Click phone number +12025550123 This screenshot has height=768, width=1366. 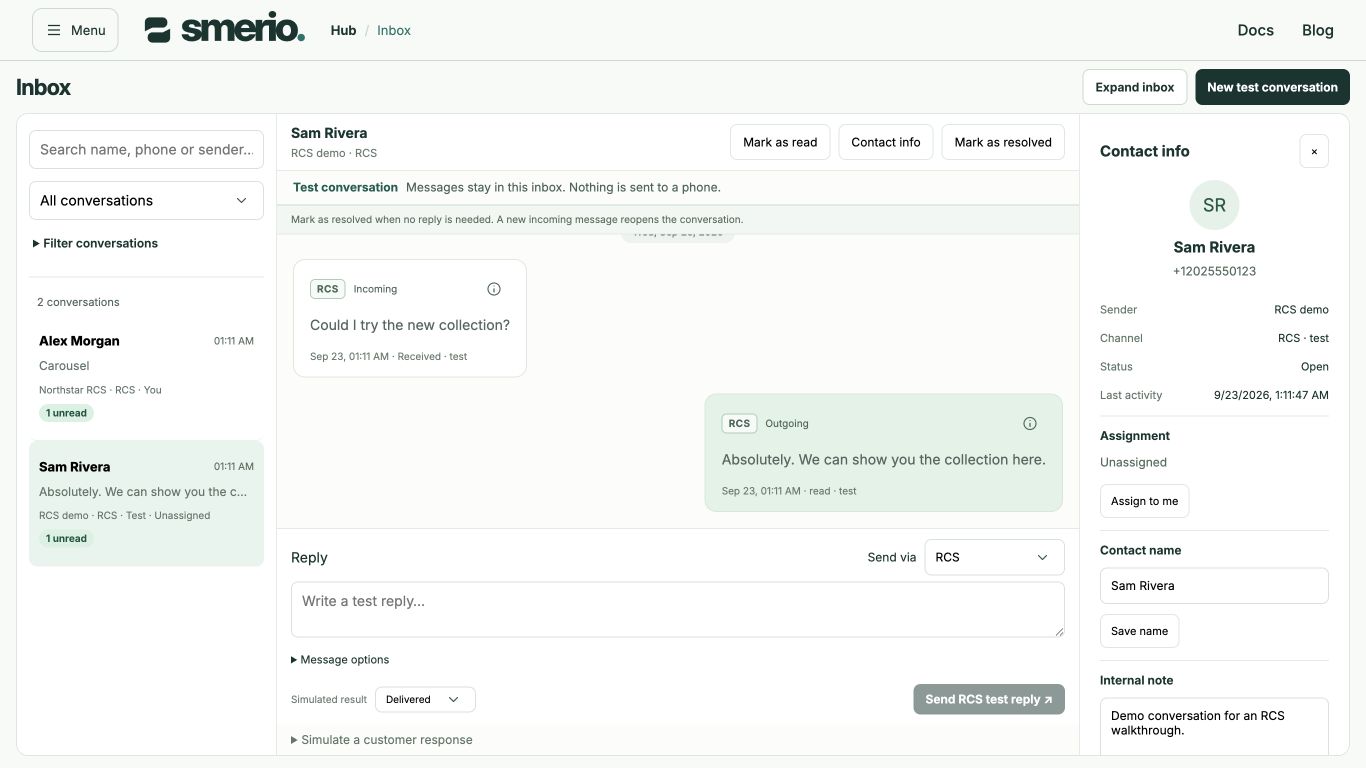point(1214,271)
